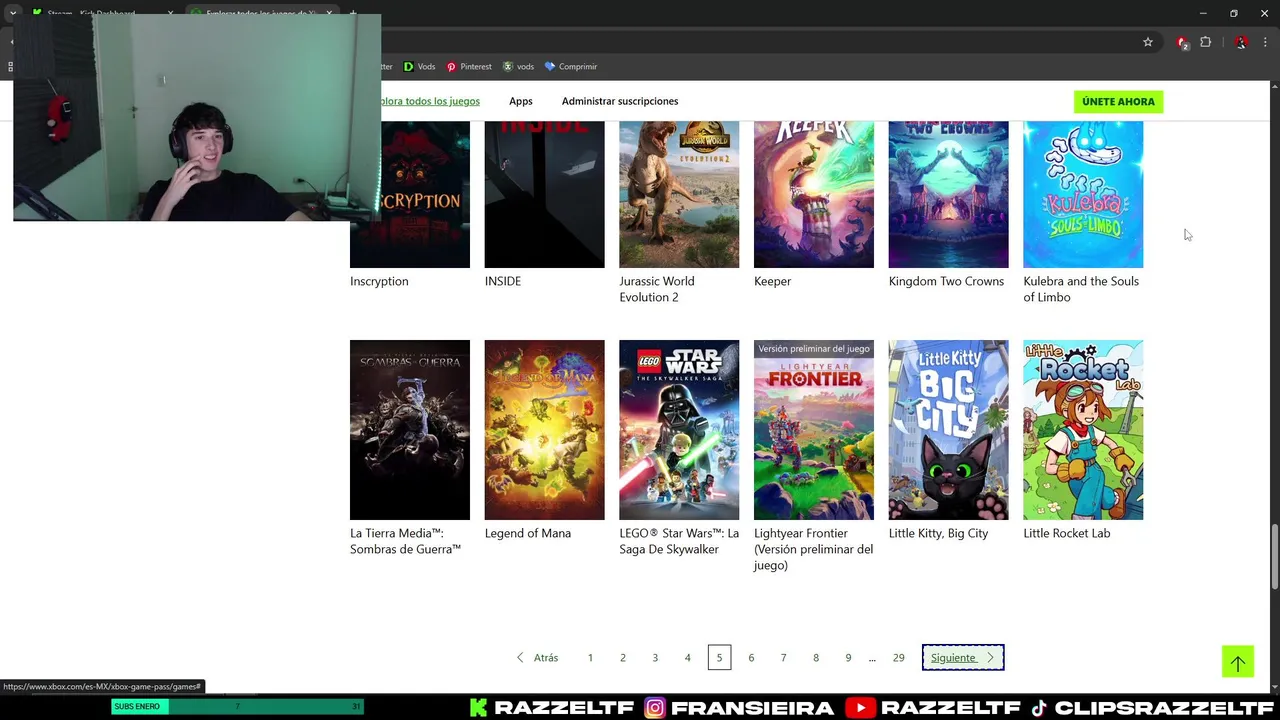Open the LEGO Star Wars cover

click(x=679, y=430)
